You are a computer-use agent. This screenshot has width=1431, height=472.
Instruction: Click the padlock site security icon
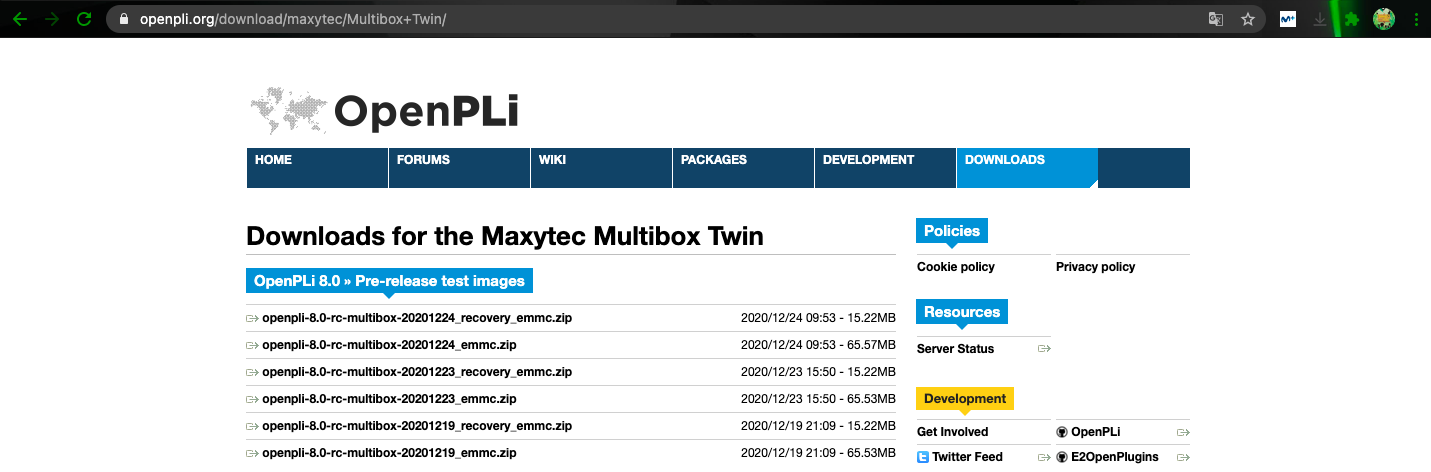tap(124, 19)
